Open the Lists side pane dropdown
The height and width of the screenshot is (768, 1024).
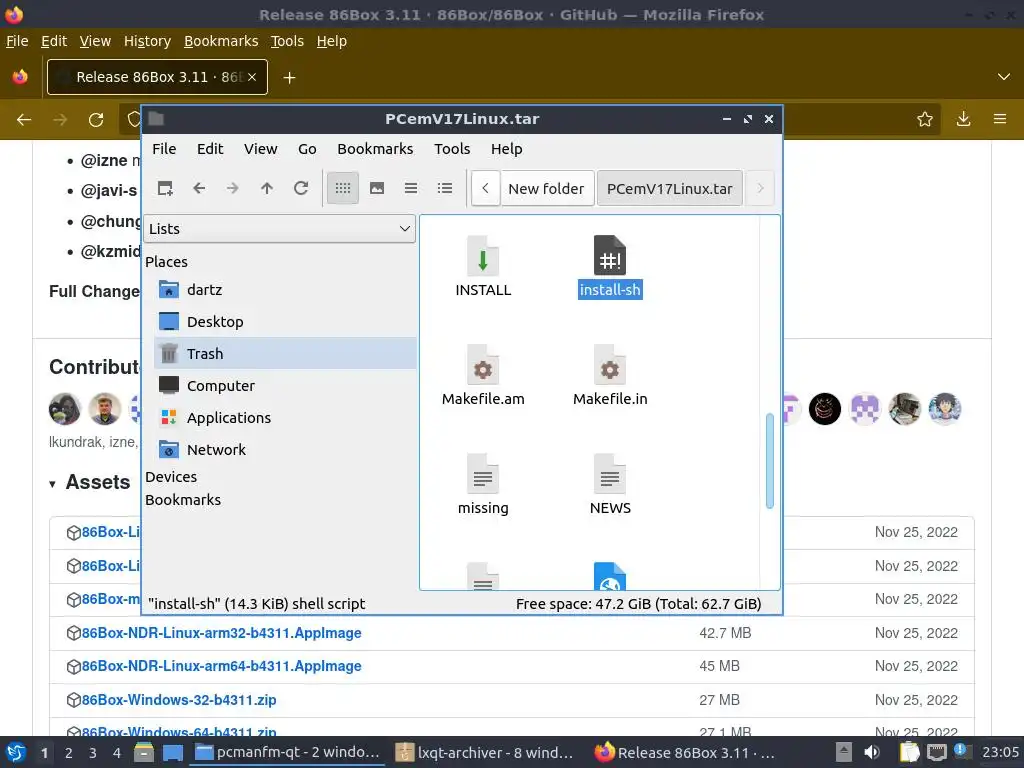(x=280, y=229)
